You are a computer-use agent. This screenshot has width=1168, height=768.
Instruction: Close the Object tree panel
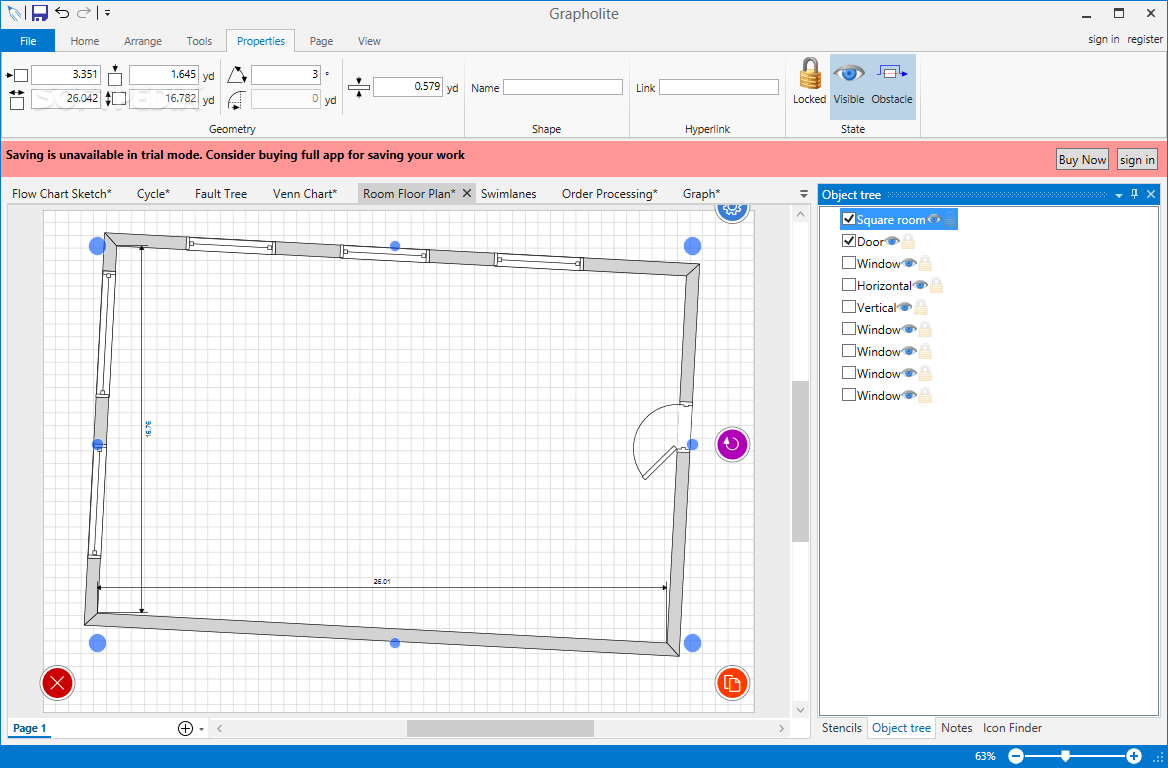(x=1151, y=194)
